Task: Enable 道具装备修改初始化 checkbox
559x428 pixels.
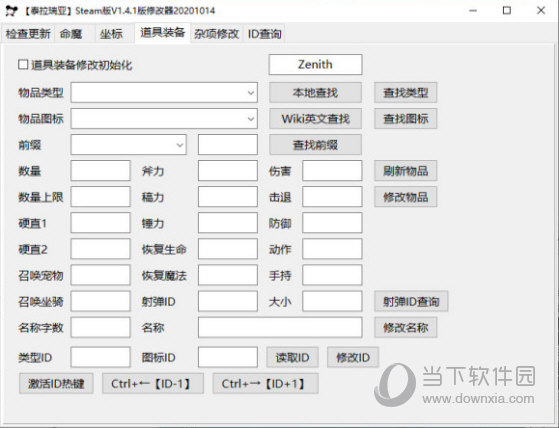Action: pyautogui.click(x=23, y=65)
